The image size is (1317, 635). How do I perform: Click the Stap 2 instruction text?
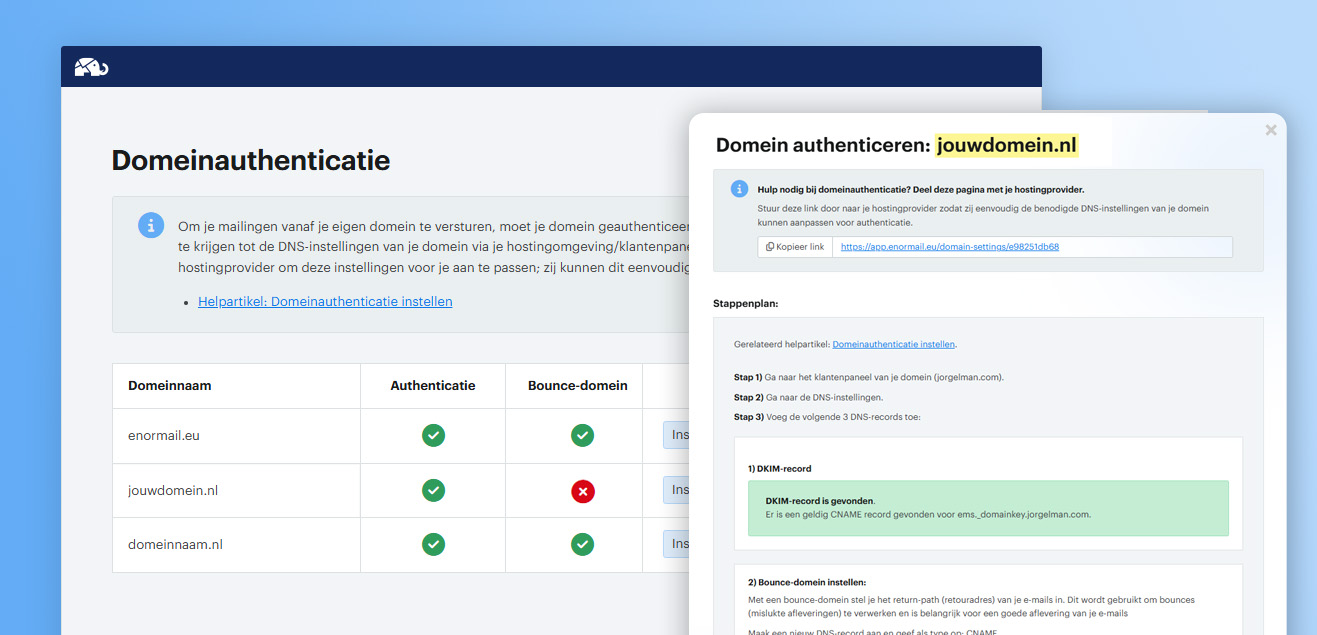tap(808, 397)
